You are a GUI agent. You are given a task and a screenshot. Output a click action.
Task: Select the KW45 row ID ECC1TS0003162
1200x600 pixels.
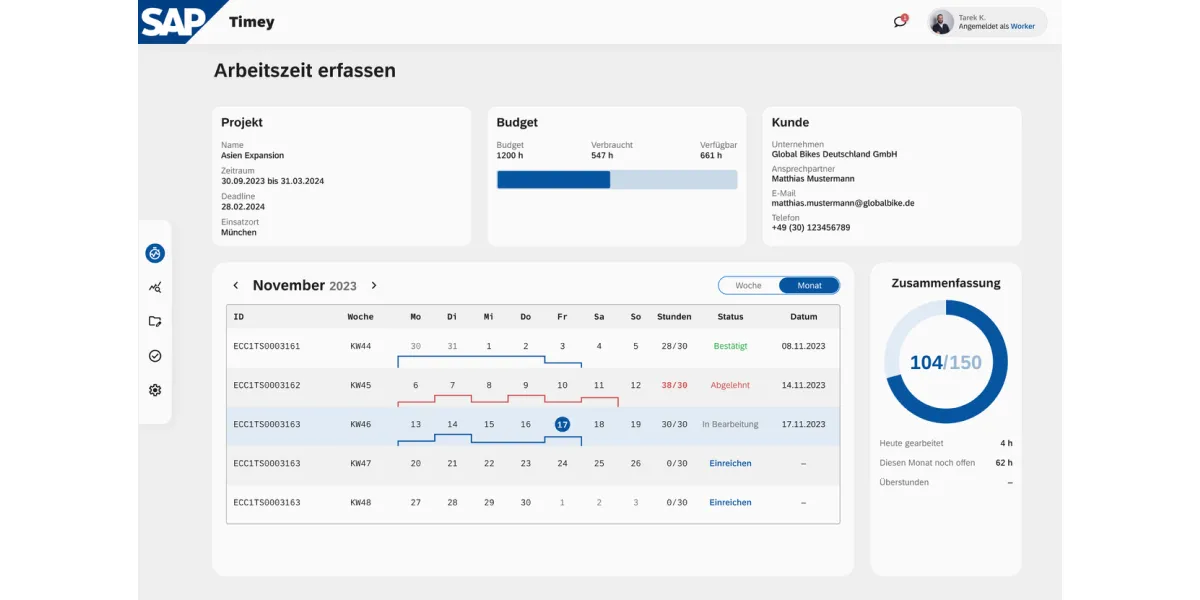tap(267, 385)
